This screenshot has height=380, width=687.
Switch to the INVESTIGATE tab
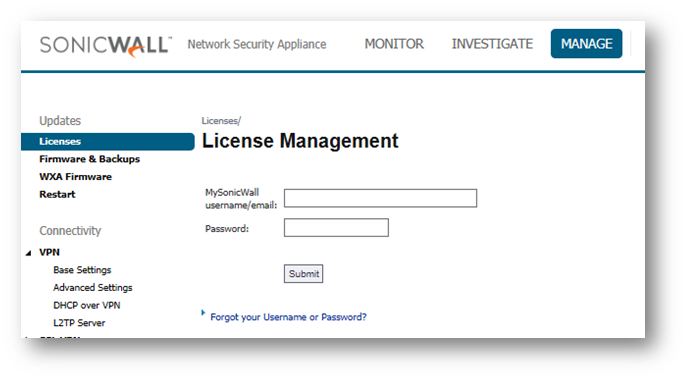click(492, 44)
